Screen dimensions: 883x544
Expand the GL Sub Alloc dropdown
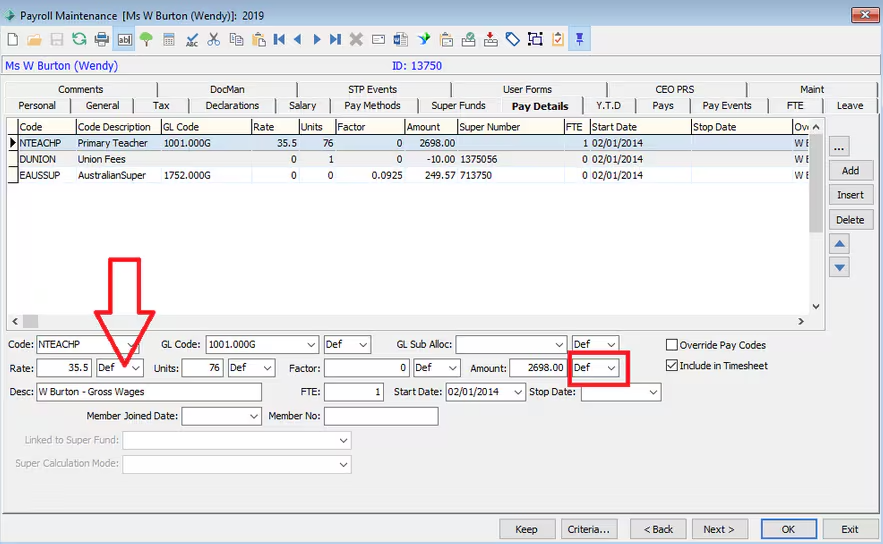coord(559,345)
